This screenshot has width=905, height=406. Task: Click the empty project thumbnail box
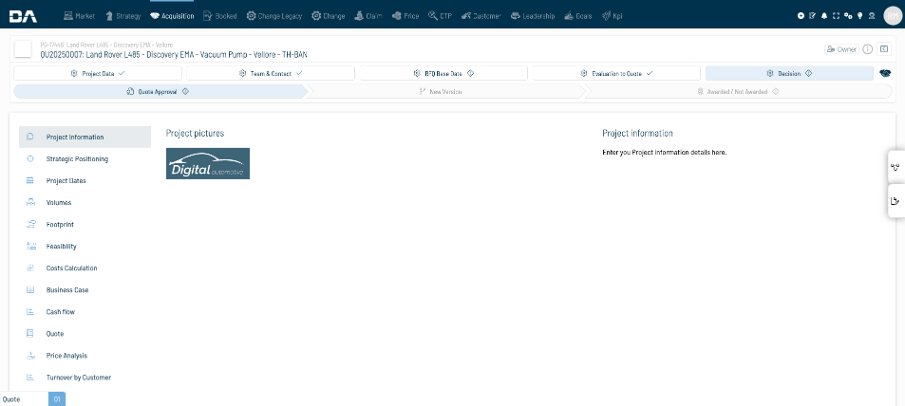click(x=23, y=49)
